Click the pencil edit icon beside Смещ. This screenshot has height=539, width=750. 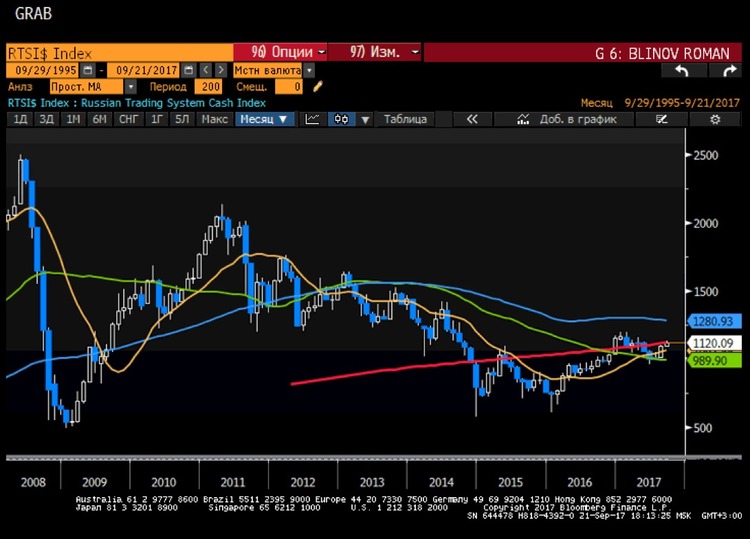318,87
